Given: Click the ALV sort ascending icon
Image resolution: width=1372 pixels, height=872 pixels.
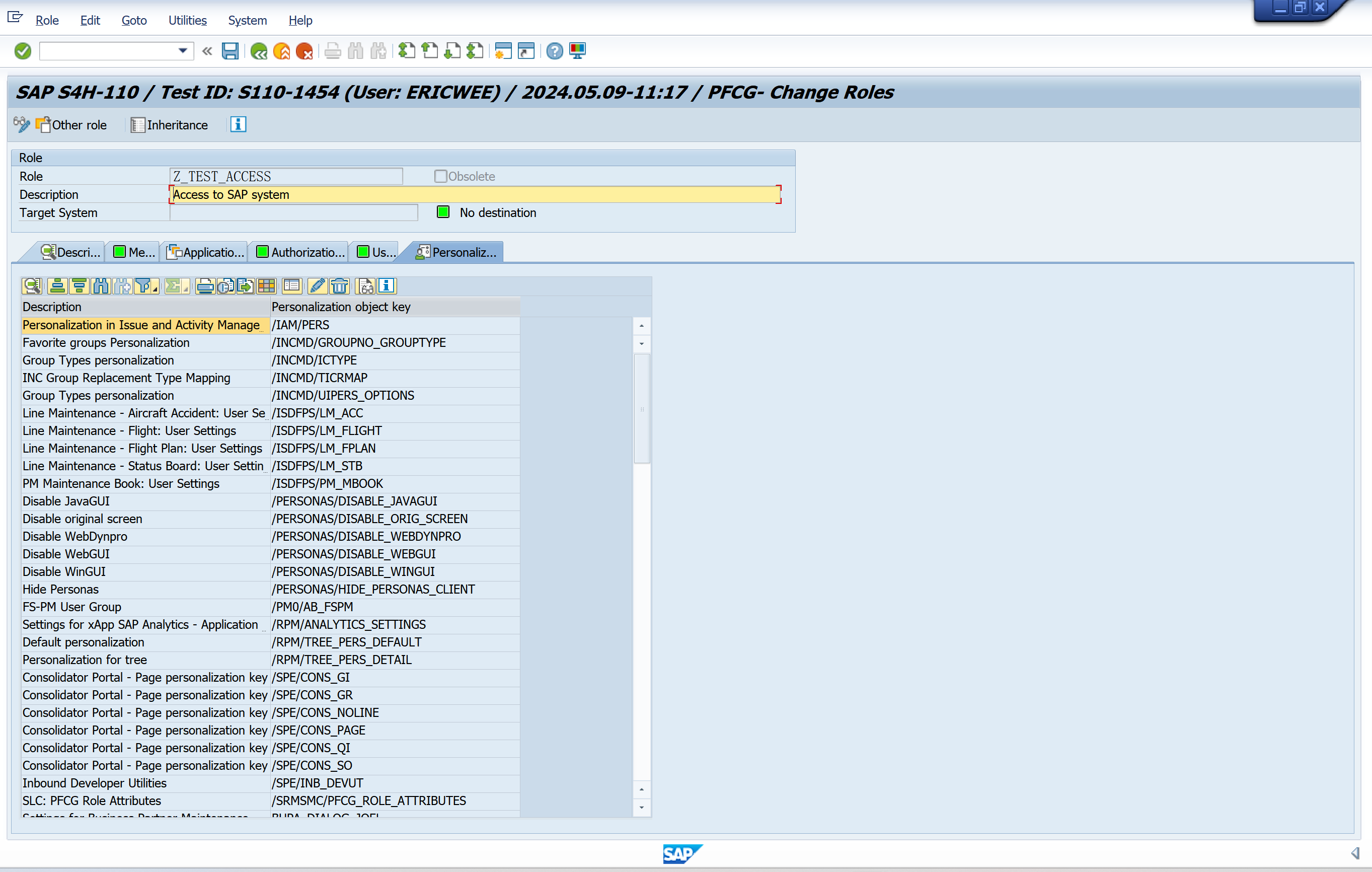Looking at the screenshot, I should [57, 286].
